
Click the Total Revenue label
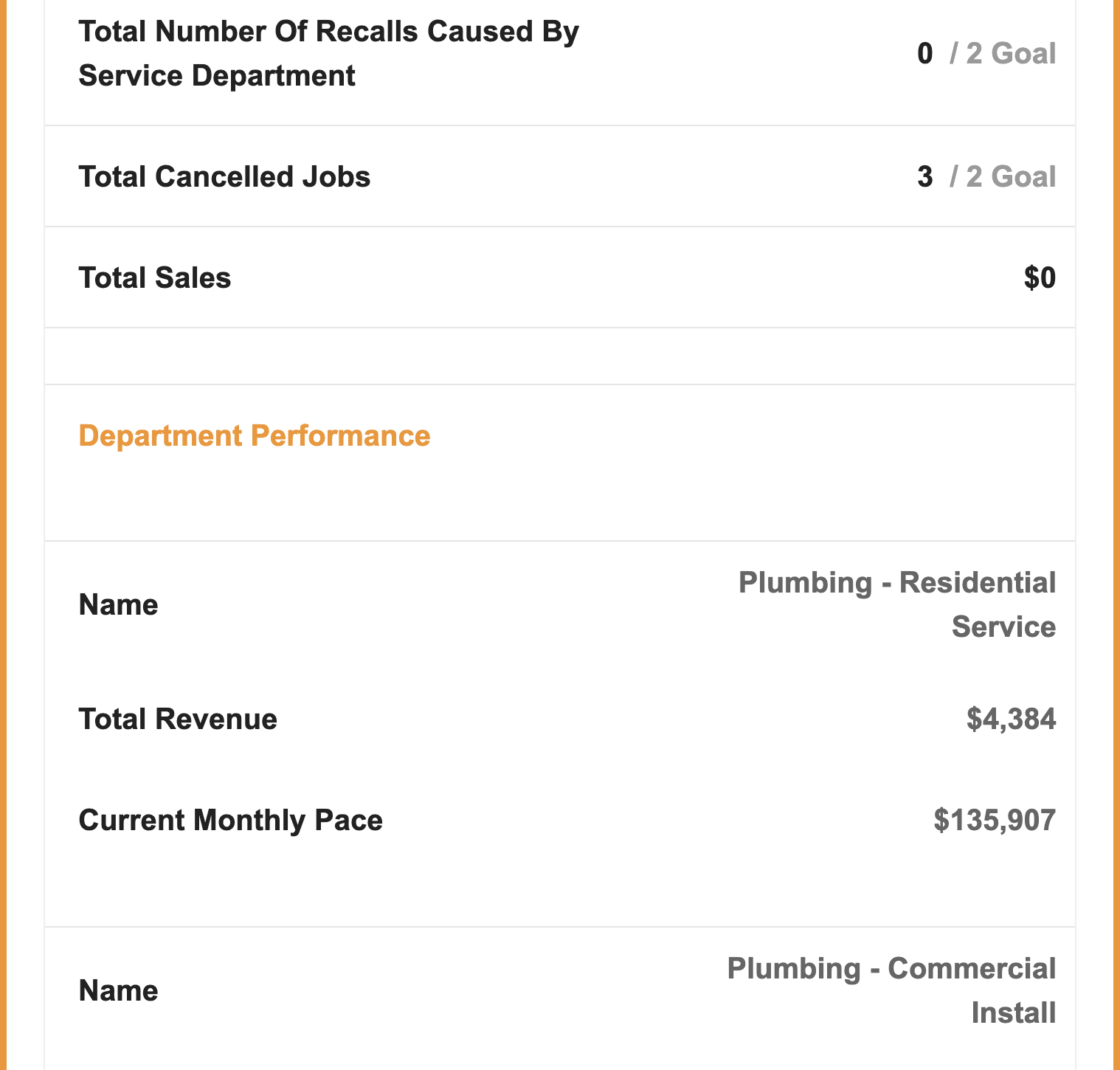click(178, 719)
